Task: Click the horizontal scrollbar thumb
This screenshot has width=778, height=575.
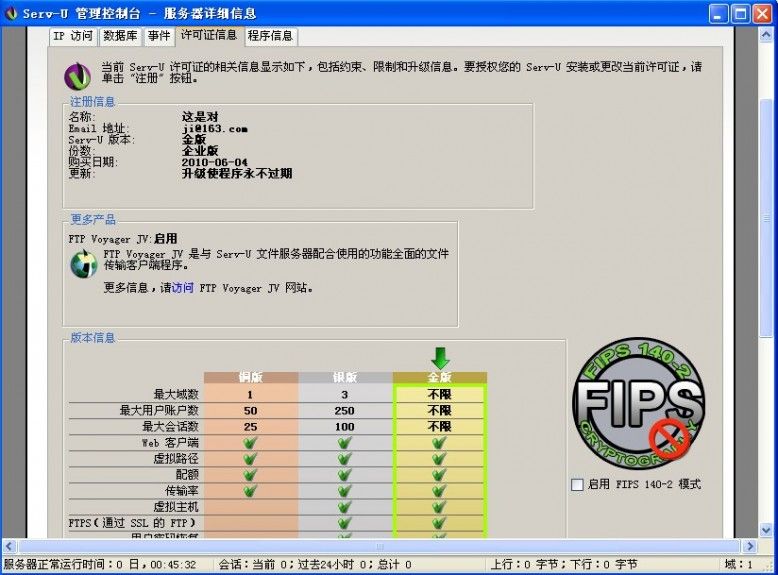Action: click(380, 546)
